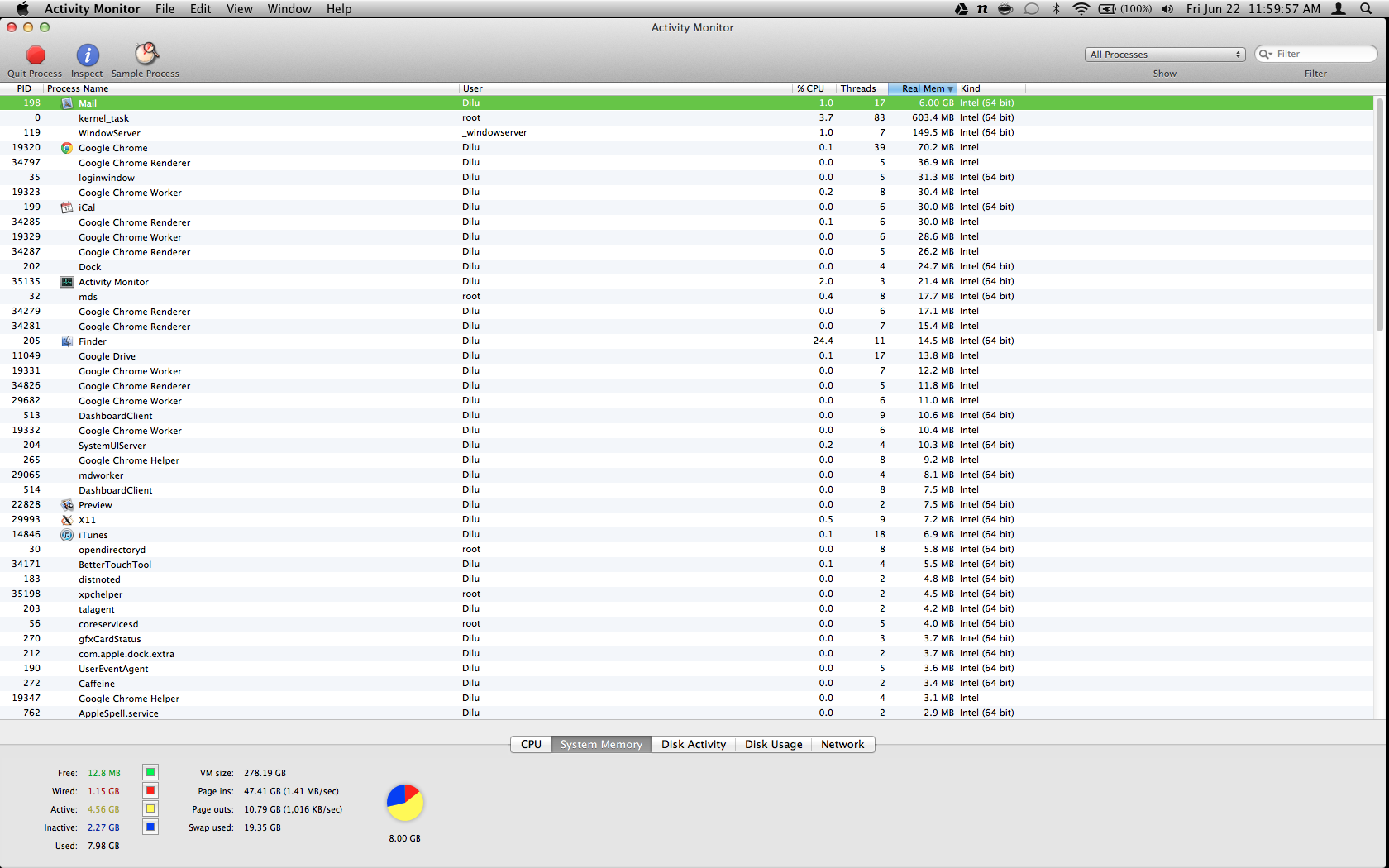This screenshot has height=868, width=1389.
Task: Sort by Real Mem column header
Action: point(922,88)
